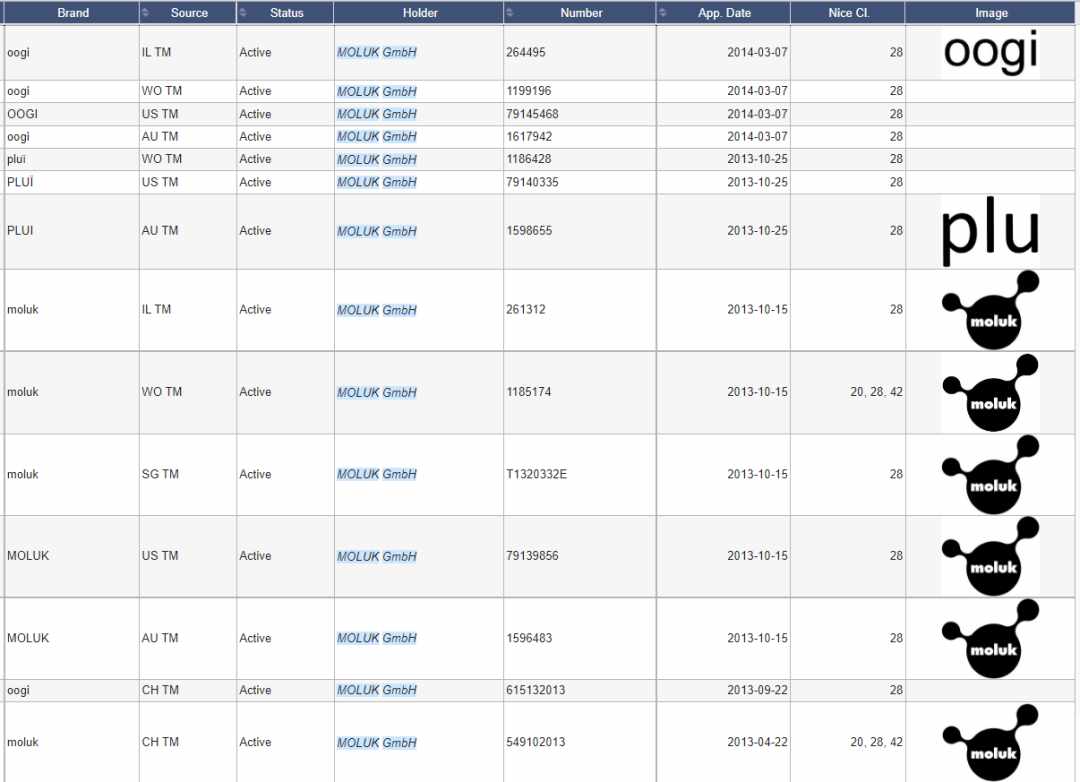
Task: Open MOLUK GmbH holder link for number 615132013
Action: 377,690
